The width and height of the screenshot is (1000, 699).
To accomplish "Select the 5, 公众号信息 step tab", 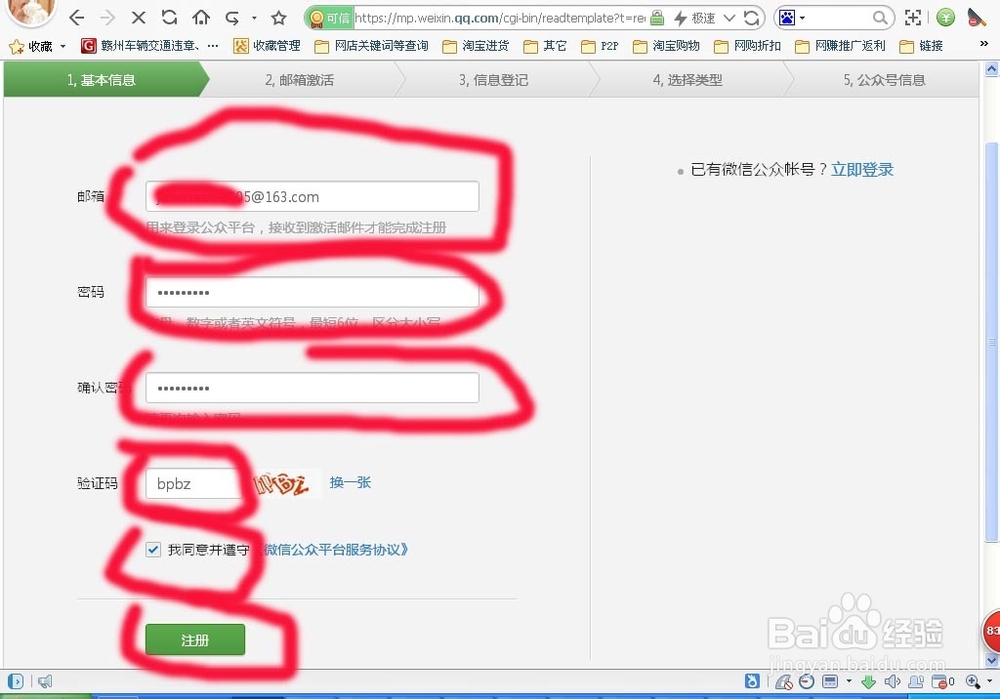I will 884,80.
